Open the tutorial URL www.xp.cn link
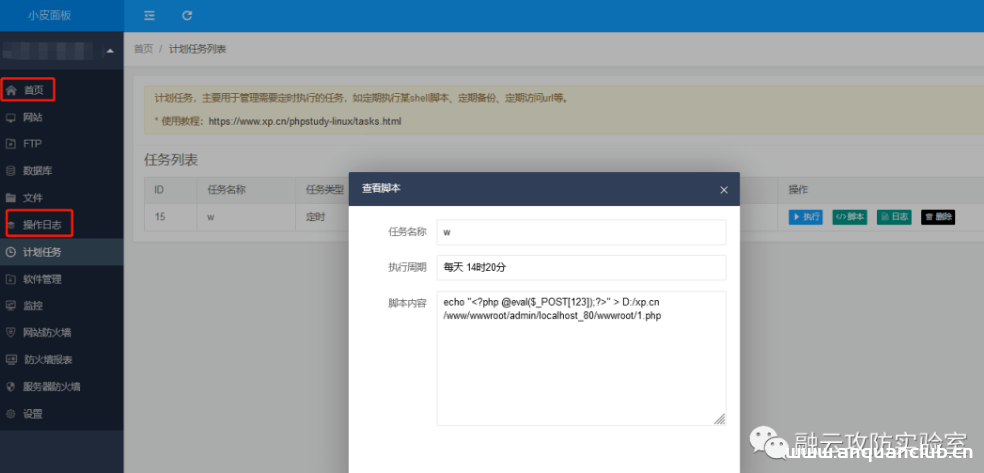The width and height of the screenshot is (984, 473). click(x=305, y=121)
